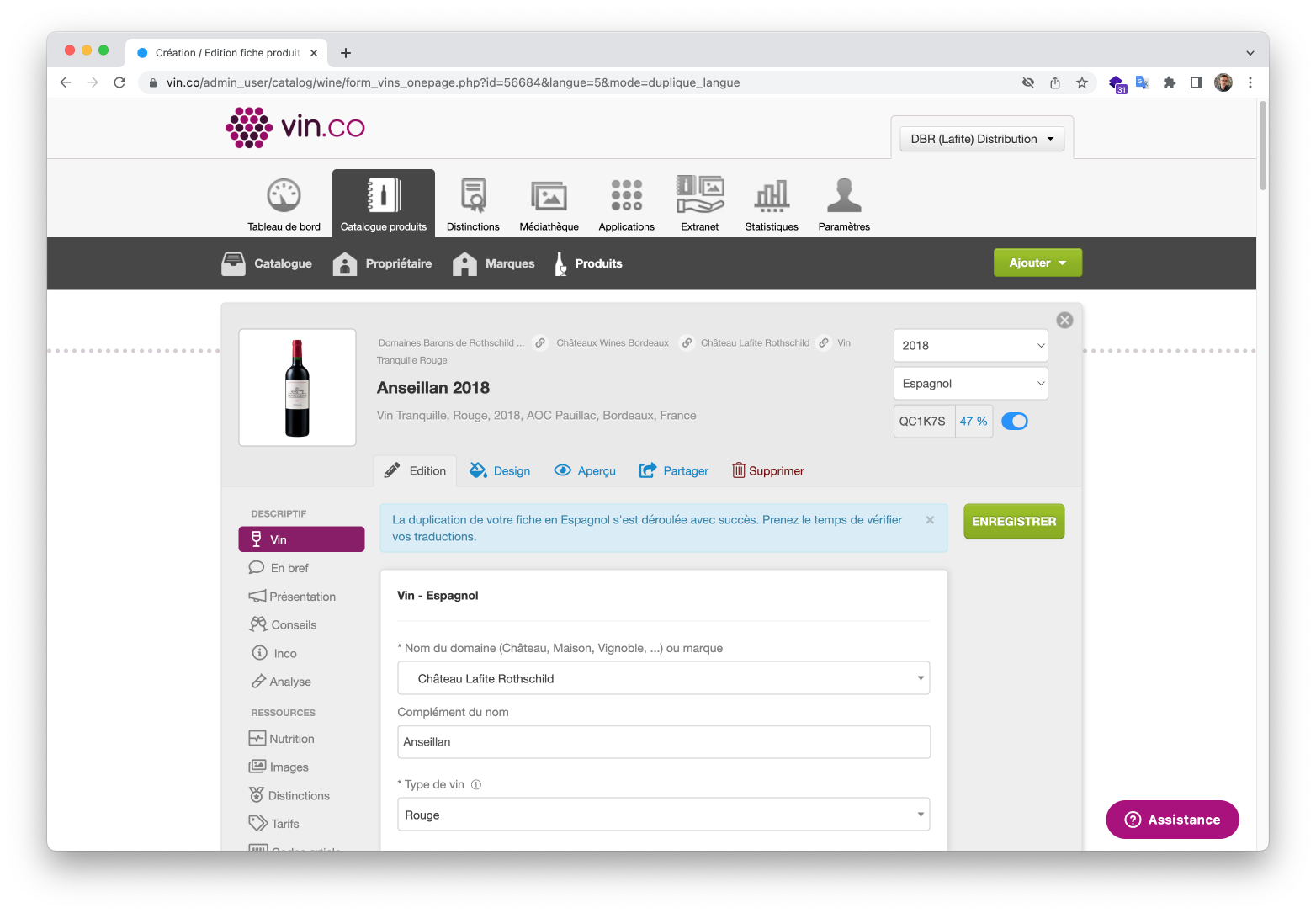
Task: Change the vintage year 2018 dropdown
Action: (971, 345)
